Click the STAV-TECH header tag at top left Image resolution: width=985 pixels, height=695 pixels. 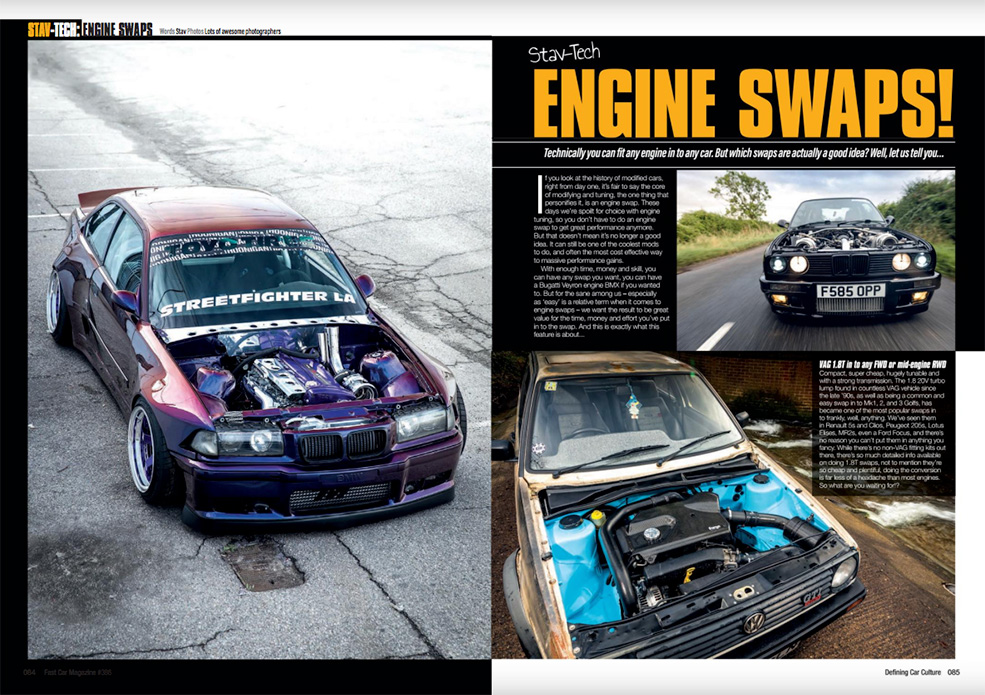pos(90,29)
